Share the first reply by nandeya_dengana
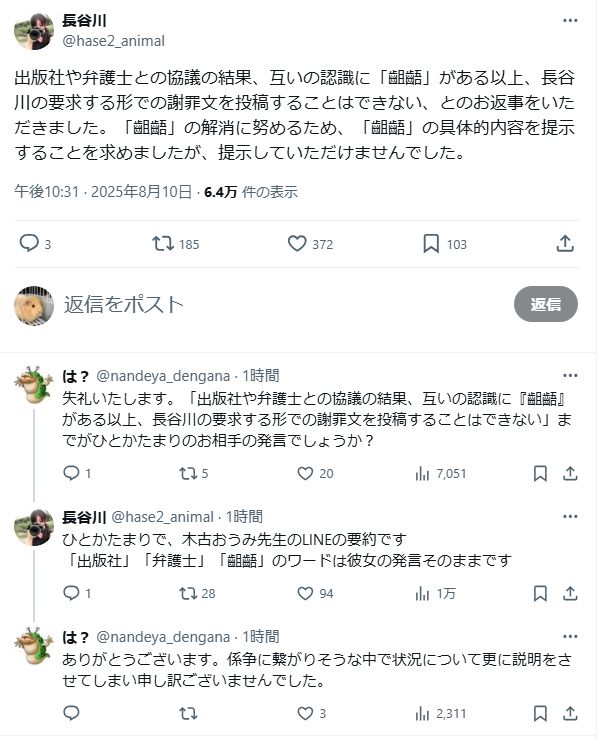604x740 pixels. 569,473
